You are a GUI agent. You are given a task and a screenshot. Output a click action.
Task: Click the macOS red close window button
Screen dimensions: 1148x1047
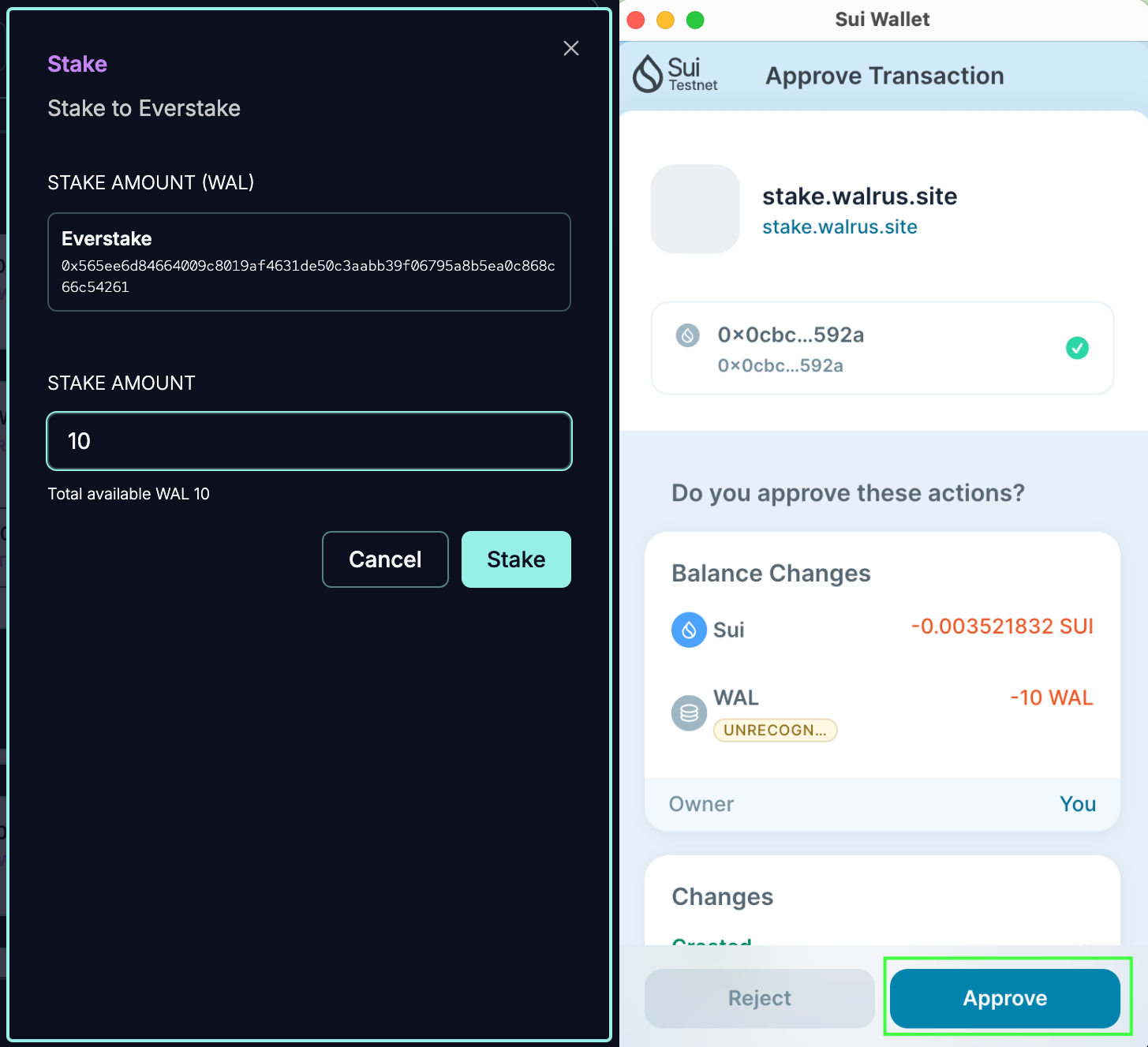point(636,20)
